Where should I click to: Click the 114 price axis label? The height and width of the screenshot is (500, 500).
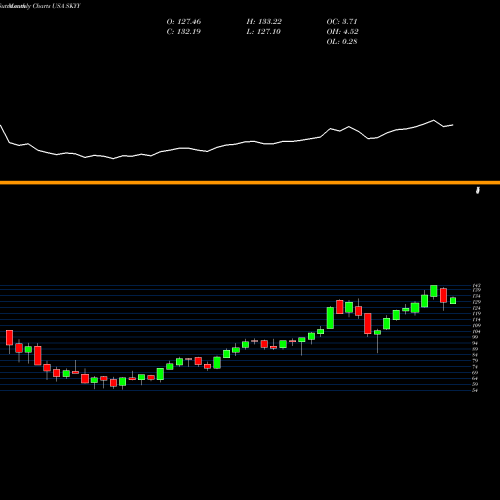pos(476,320)
